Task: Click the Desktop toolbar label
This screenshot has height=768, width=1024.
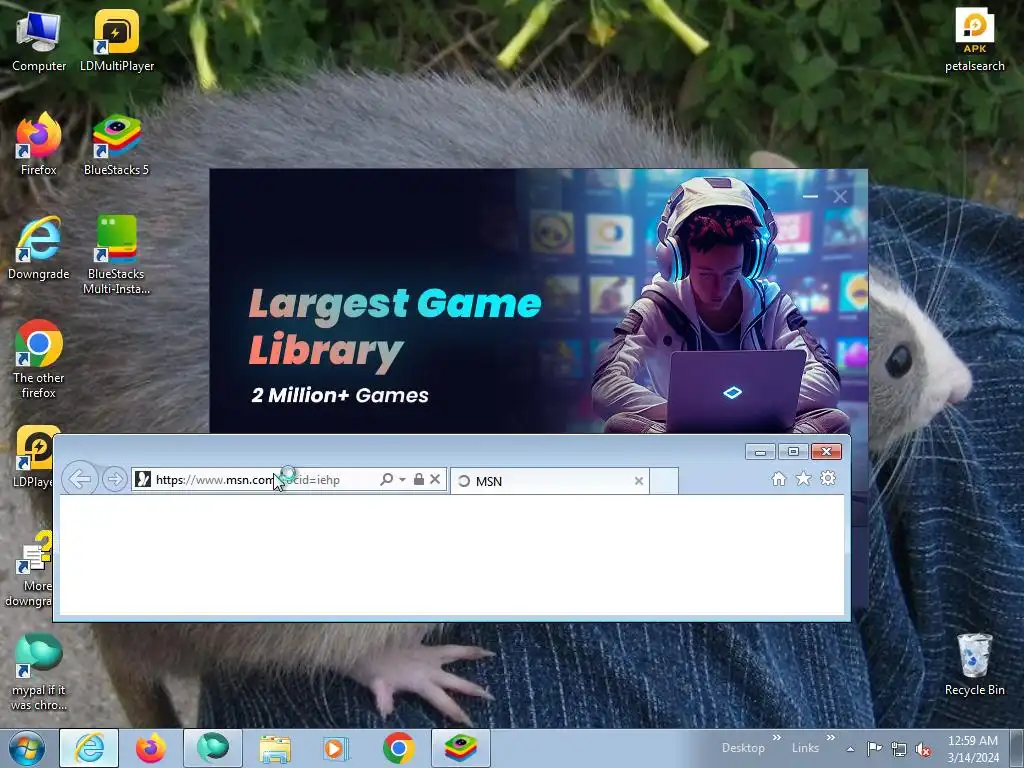Action: point(743,748)
